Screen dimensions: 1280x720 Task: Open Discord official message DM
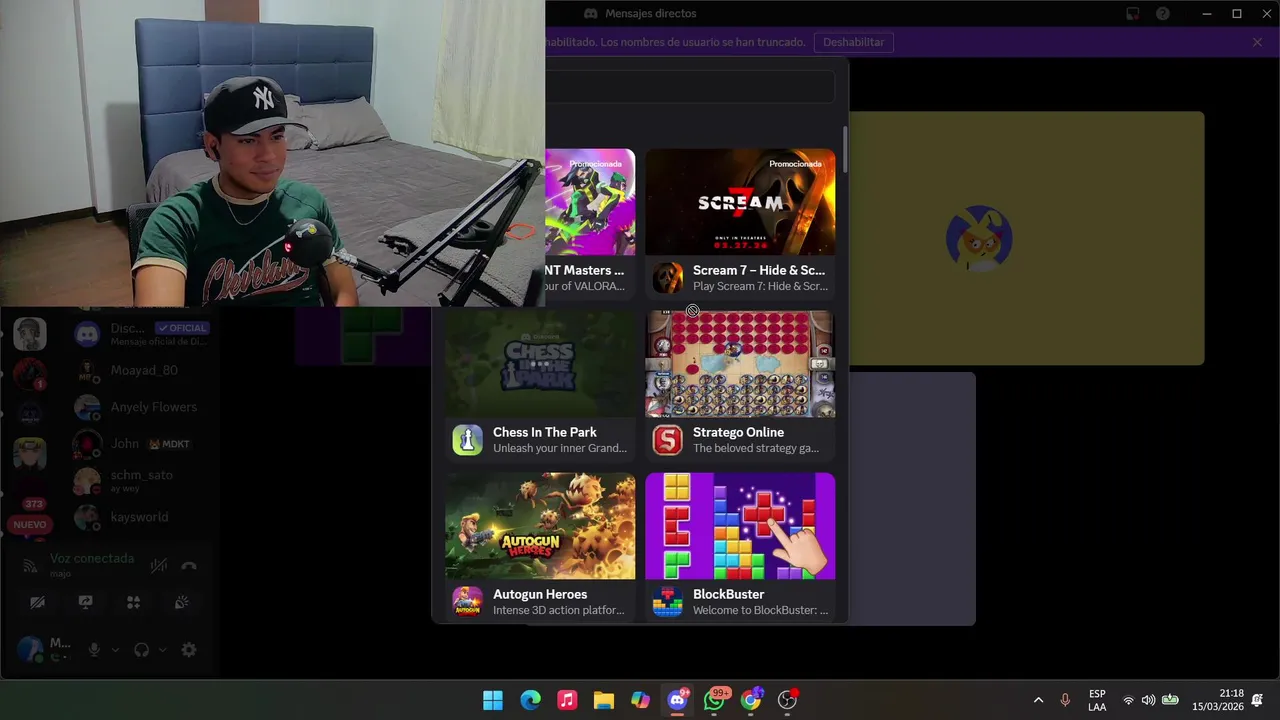(x=144, y=334)
